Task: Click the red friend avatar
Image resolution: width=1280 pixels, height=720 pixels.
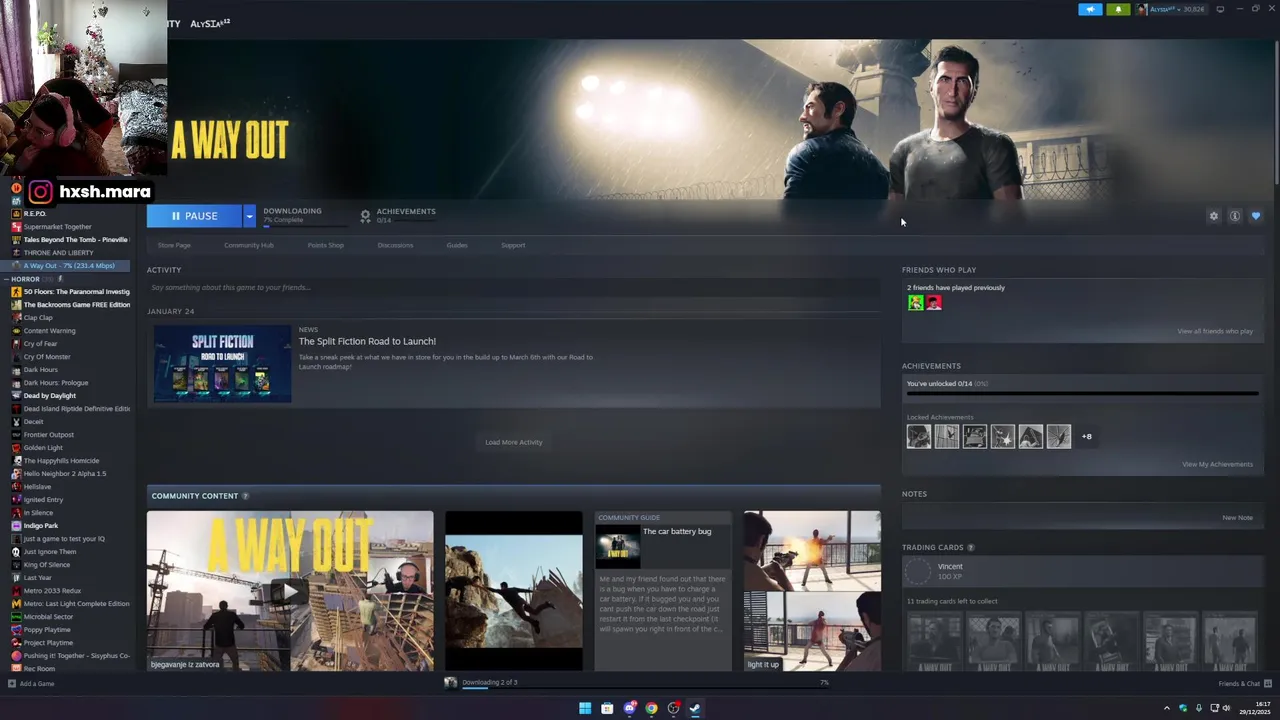Action: tap(934, 302)
